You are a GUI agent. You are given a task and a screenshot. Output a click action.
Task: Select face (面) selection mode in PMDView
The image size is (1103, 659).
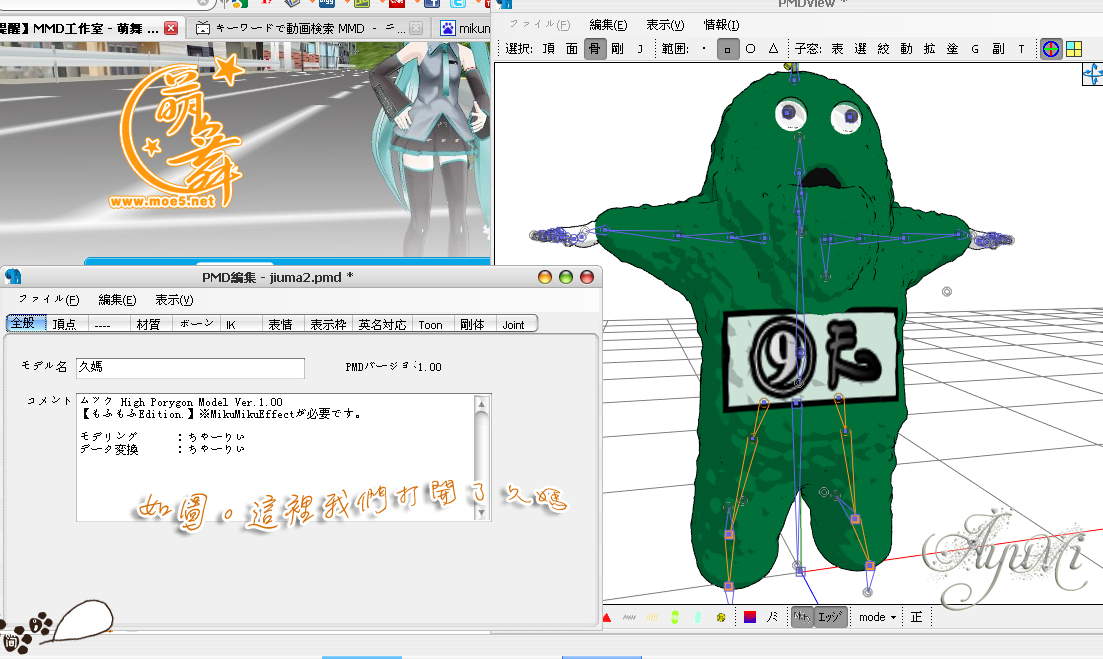pyautogui.click(x=572, y=49)
